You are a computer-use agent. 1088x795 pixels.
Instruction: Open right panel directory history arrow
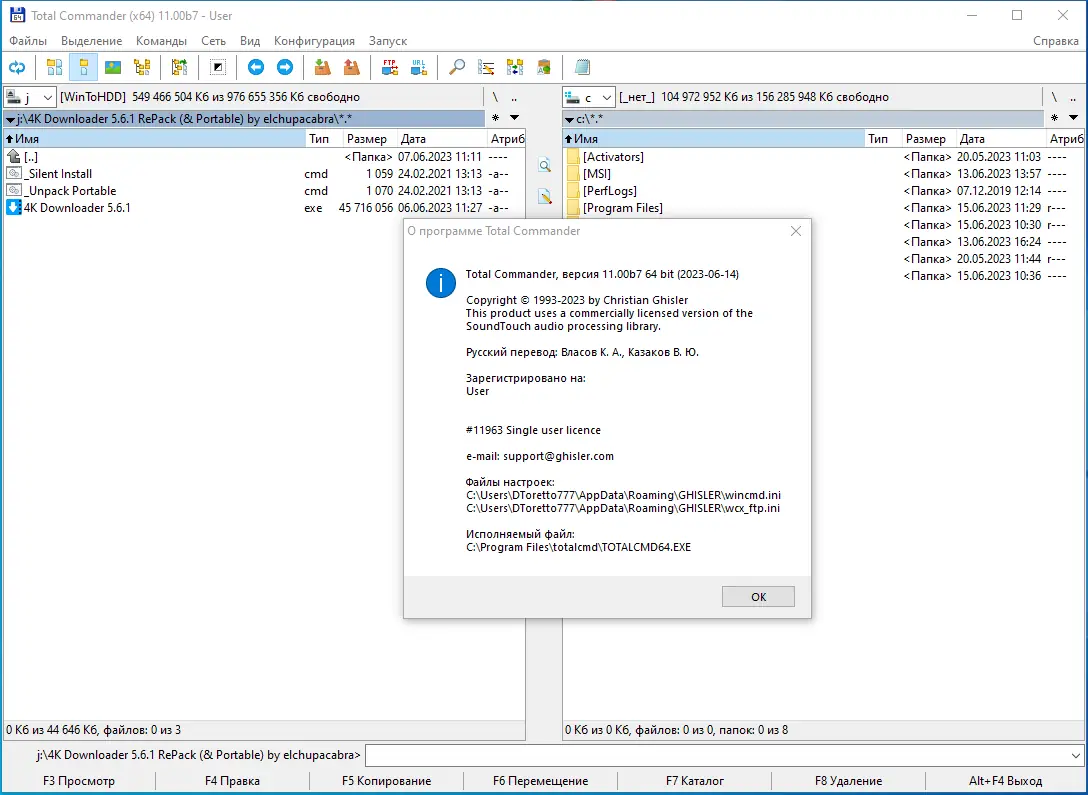(1073, 118)
